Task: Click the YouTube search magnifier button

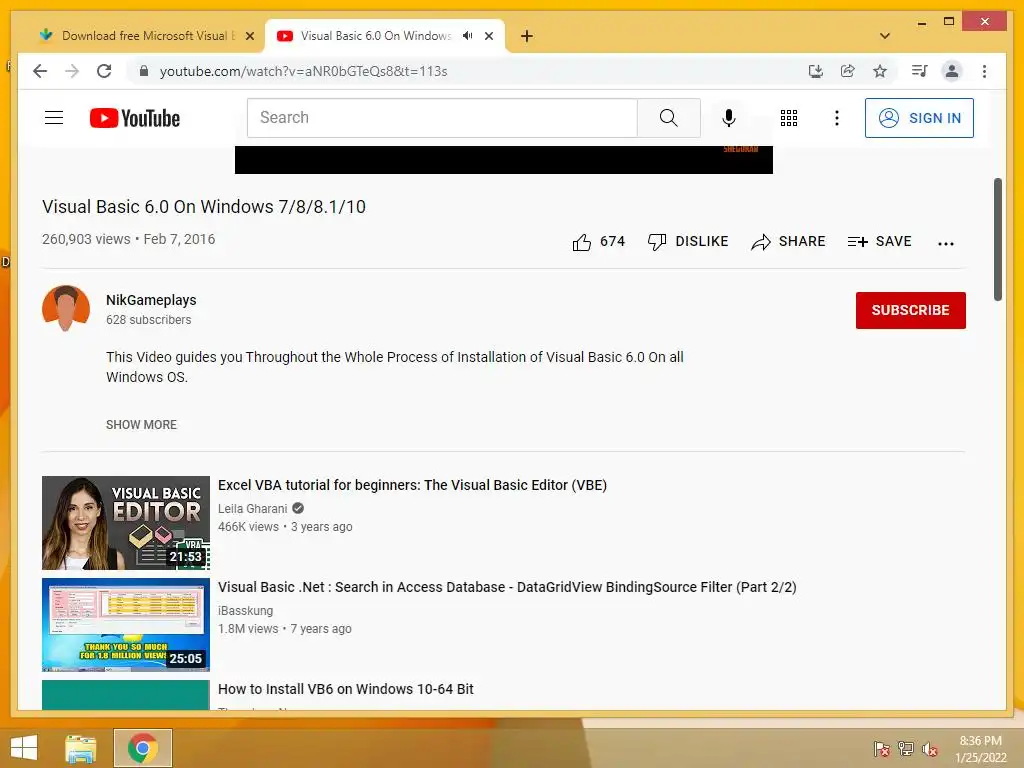Action: pyautogui.click(x=669, y=118)
